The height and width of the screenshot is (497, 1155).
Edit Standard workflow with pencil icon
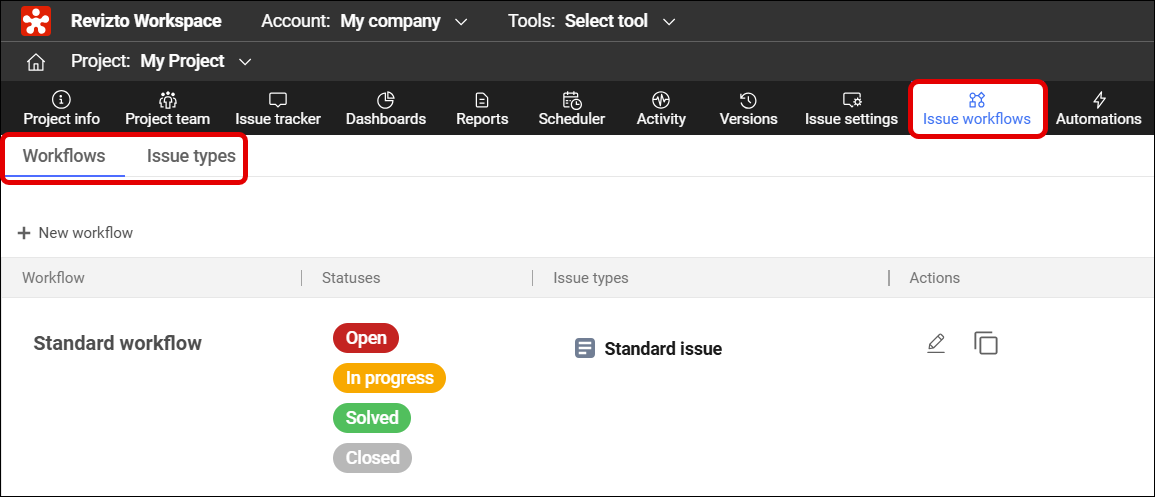(x=935, y=343)
